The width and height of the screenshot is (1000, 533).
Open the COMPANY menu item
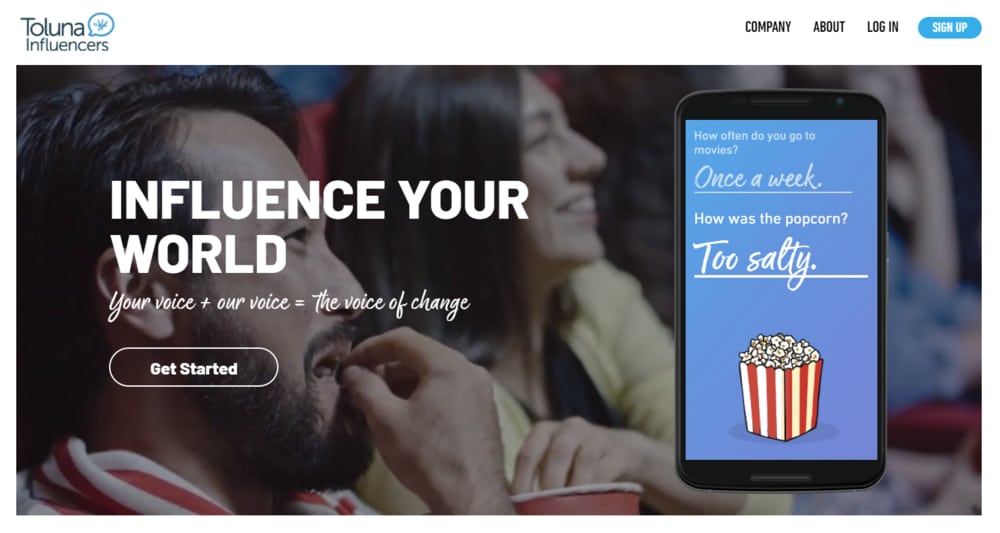[x=768, y=27]
